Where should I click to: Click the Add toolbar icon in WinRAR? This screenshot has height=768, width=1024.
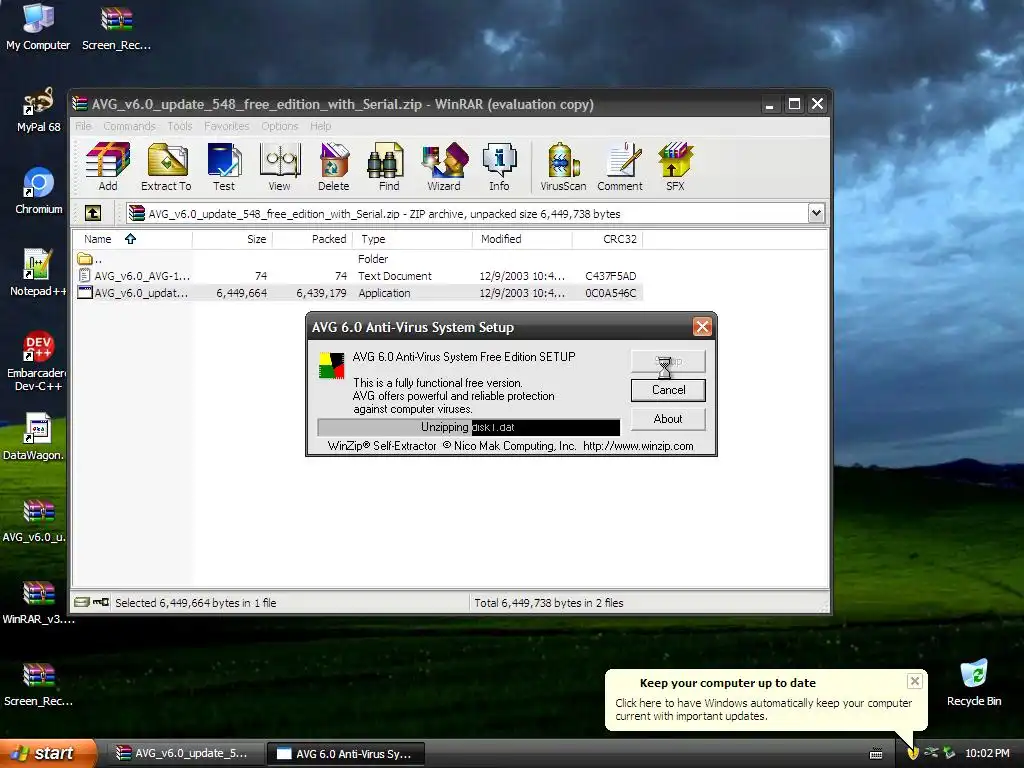[x=108, y=167]
